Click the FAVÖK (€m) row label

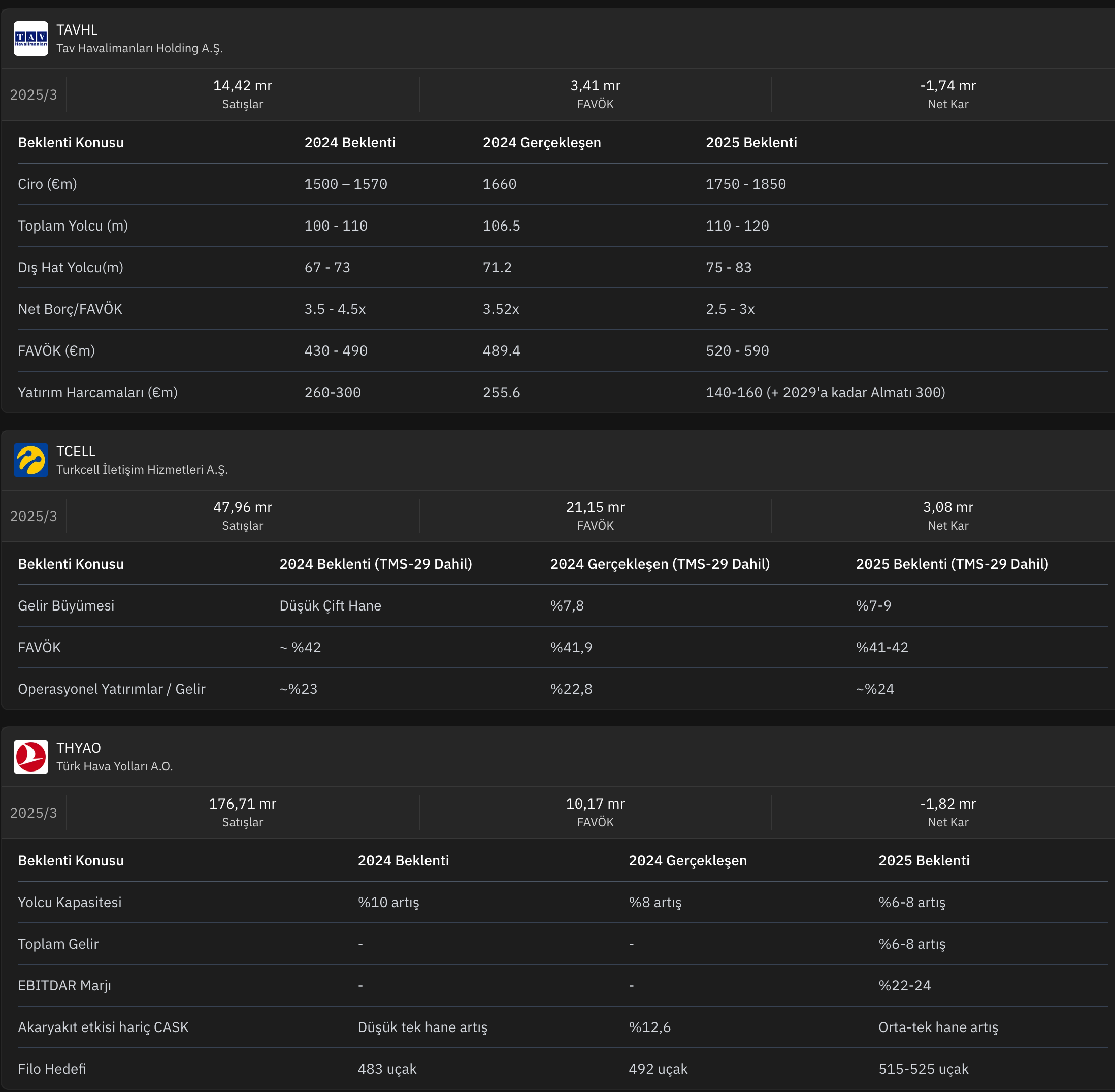pos(56,351)
